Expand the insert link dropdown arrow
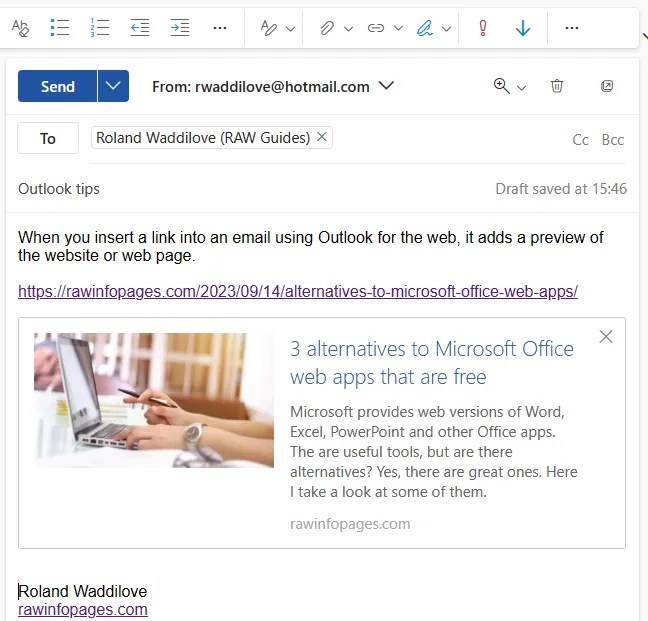648x621 pixels. 398,29
